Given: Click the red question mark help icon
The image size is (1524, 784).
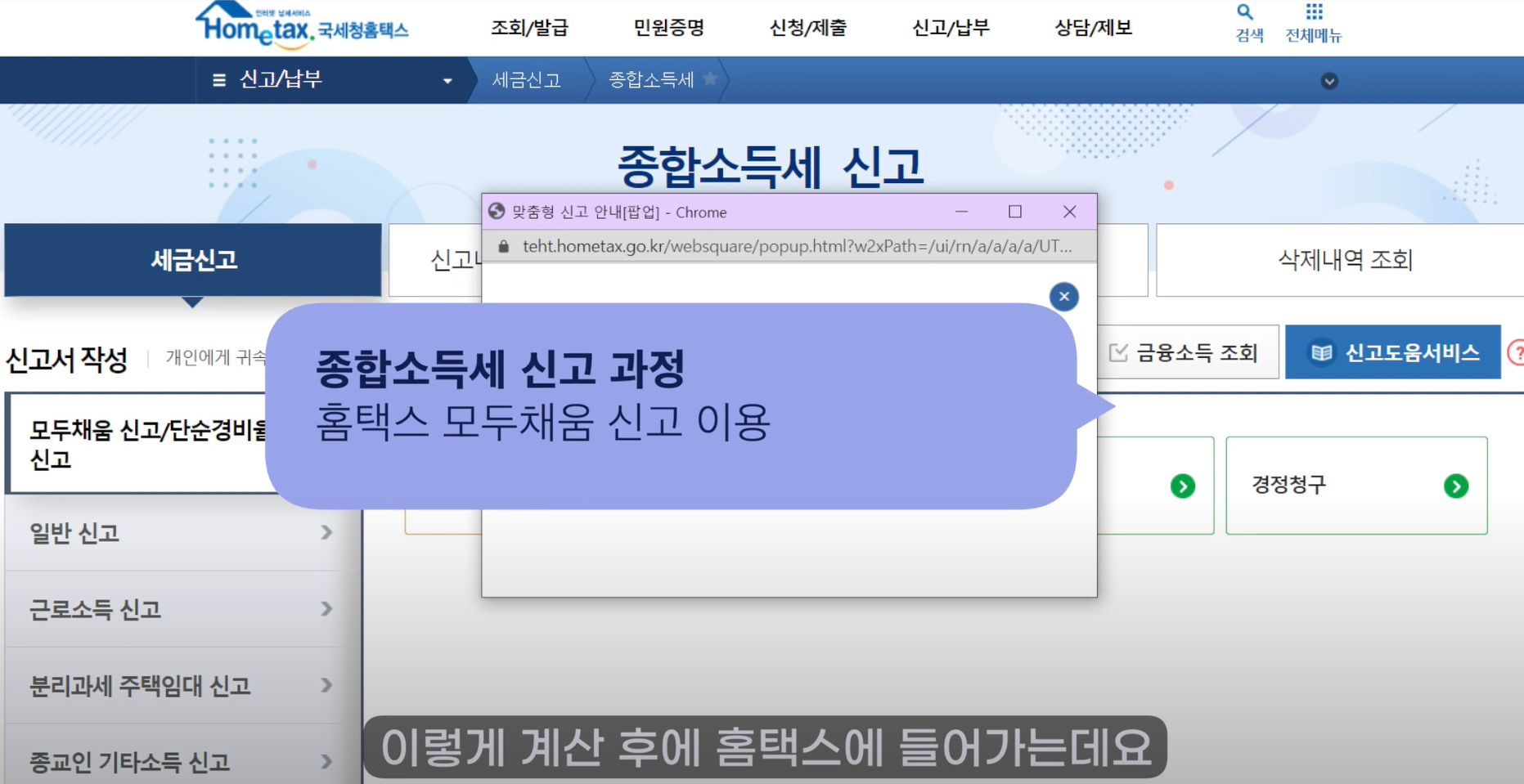Looking at the screenshot, I should [x=1517, y=353].
